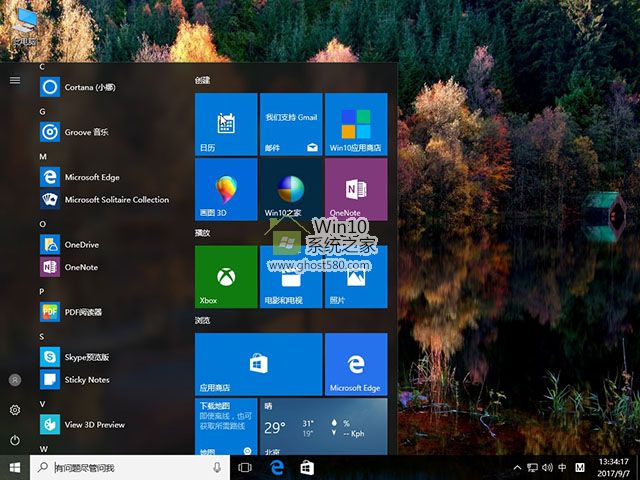
Task: Open the Microsoft Edge tile
Action: tap(356, 364)
